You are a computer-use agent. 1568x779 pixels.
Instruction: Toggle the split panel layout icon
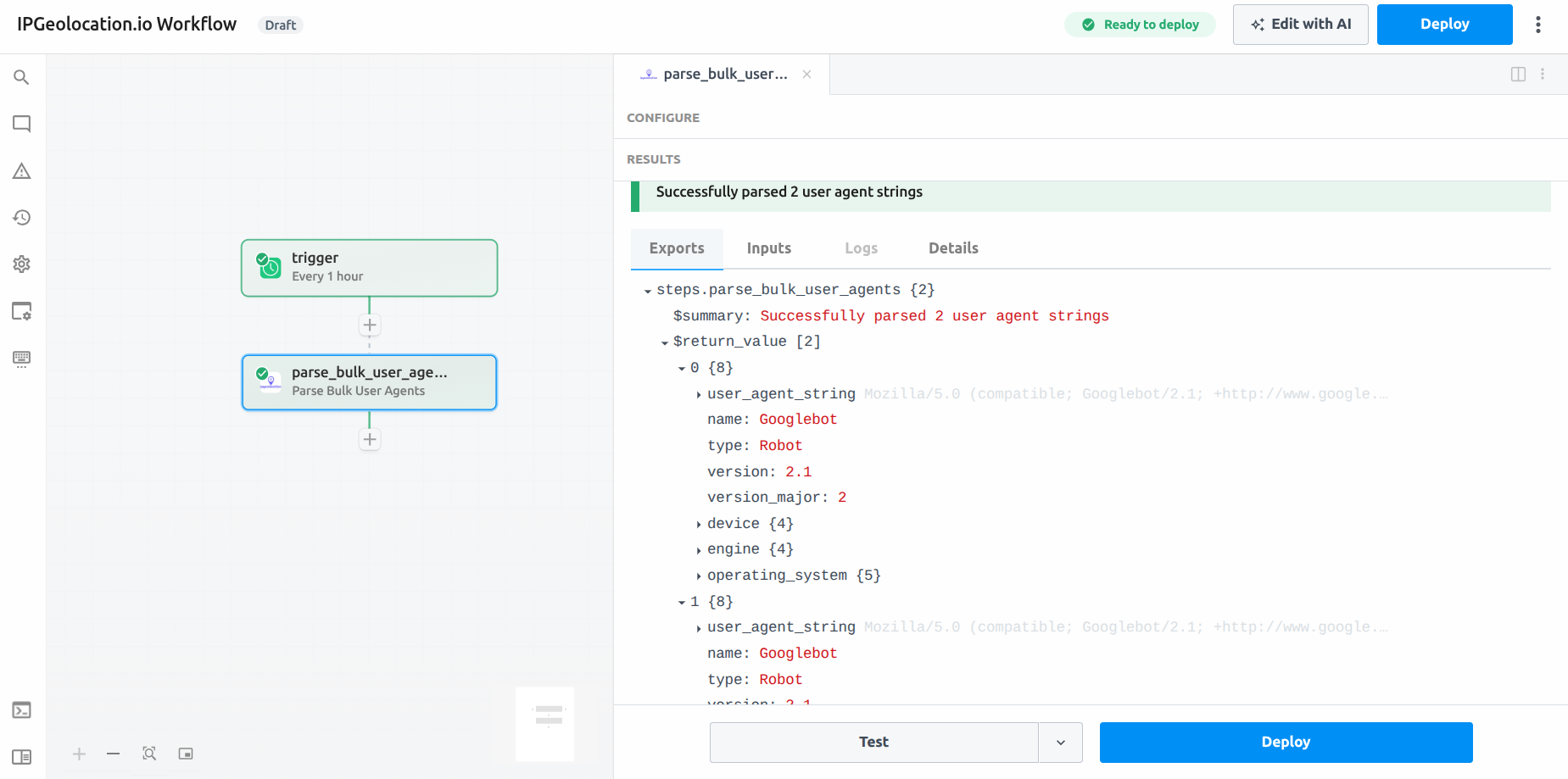1518,75
